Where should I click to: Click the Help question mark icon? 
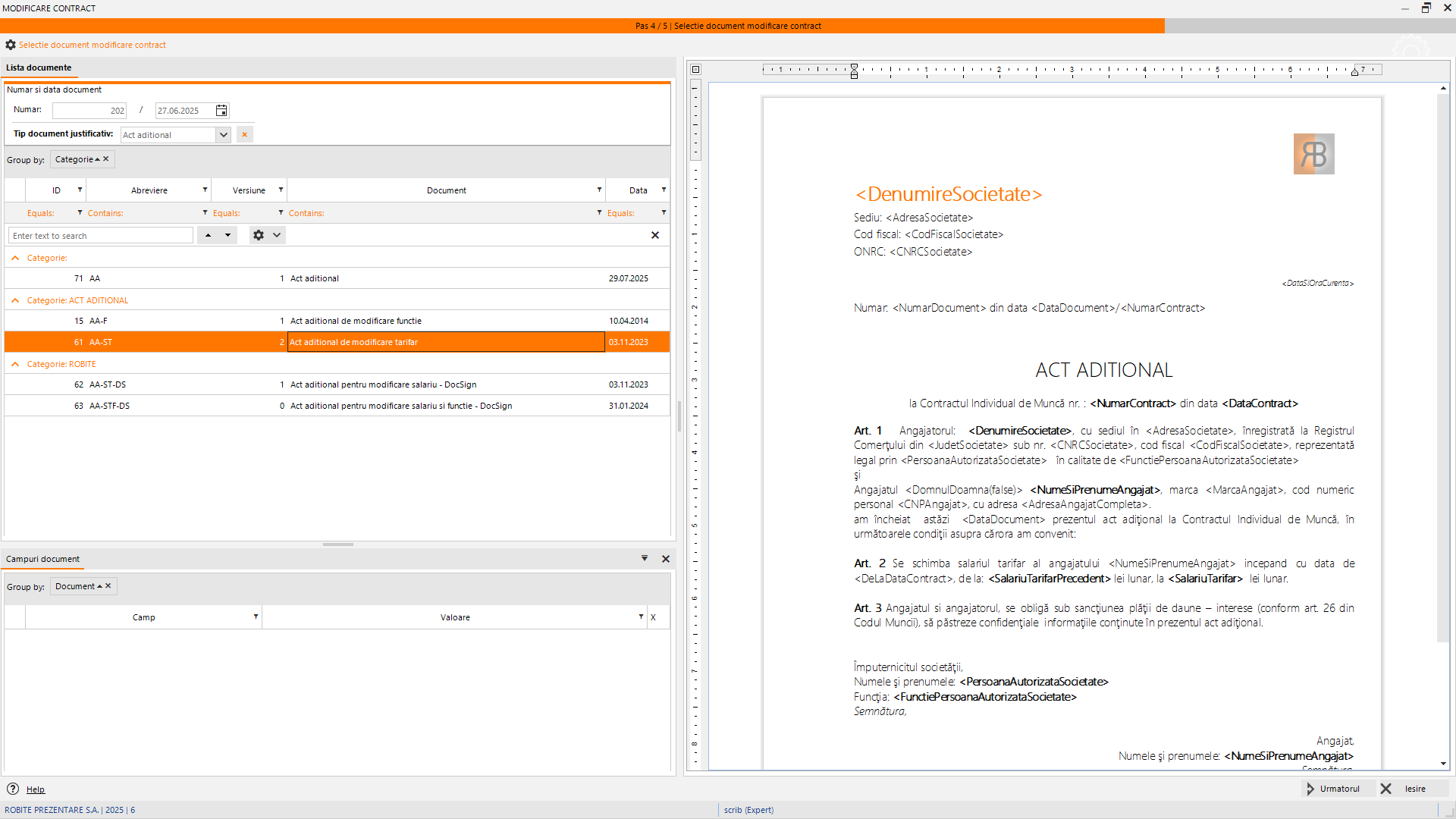tap(13, 789)
